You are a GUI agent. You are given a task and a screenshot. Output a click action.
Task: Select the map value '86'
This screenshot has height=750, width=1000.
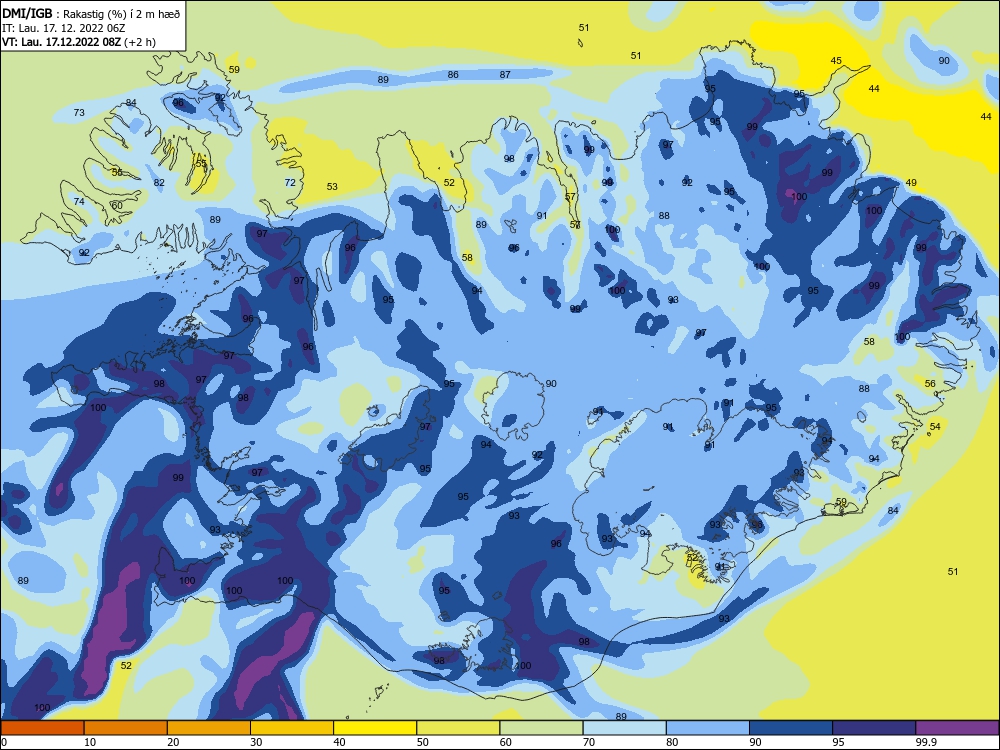pyautogui.click(x=453, y=75)
